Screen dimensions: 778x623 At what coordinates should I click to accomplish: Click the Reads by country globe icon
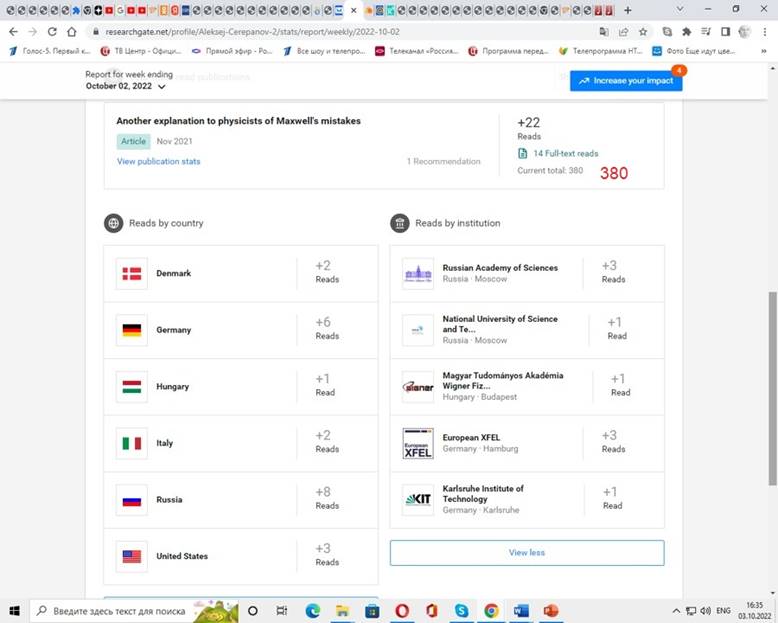click(x=114, y=223)
